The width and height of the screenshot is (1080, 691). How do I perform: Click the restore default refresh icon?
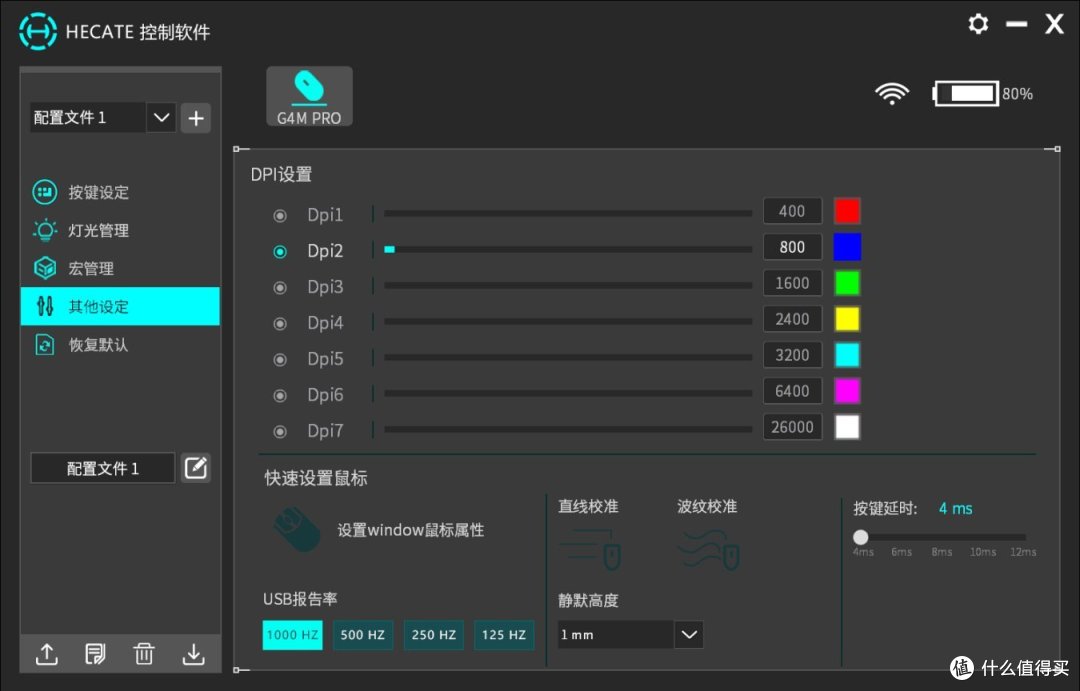(x=45, y=344)
